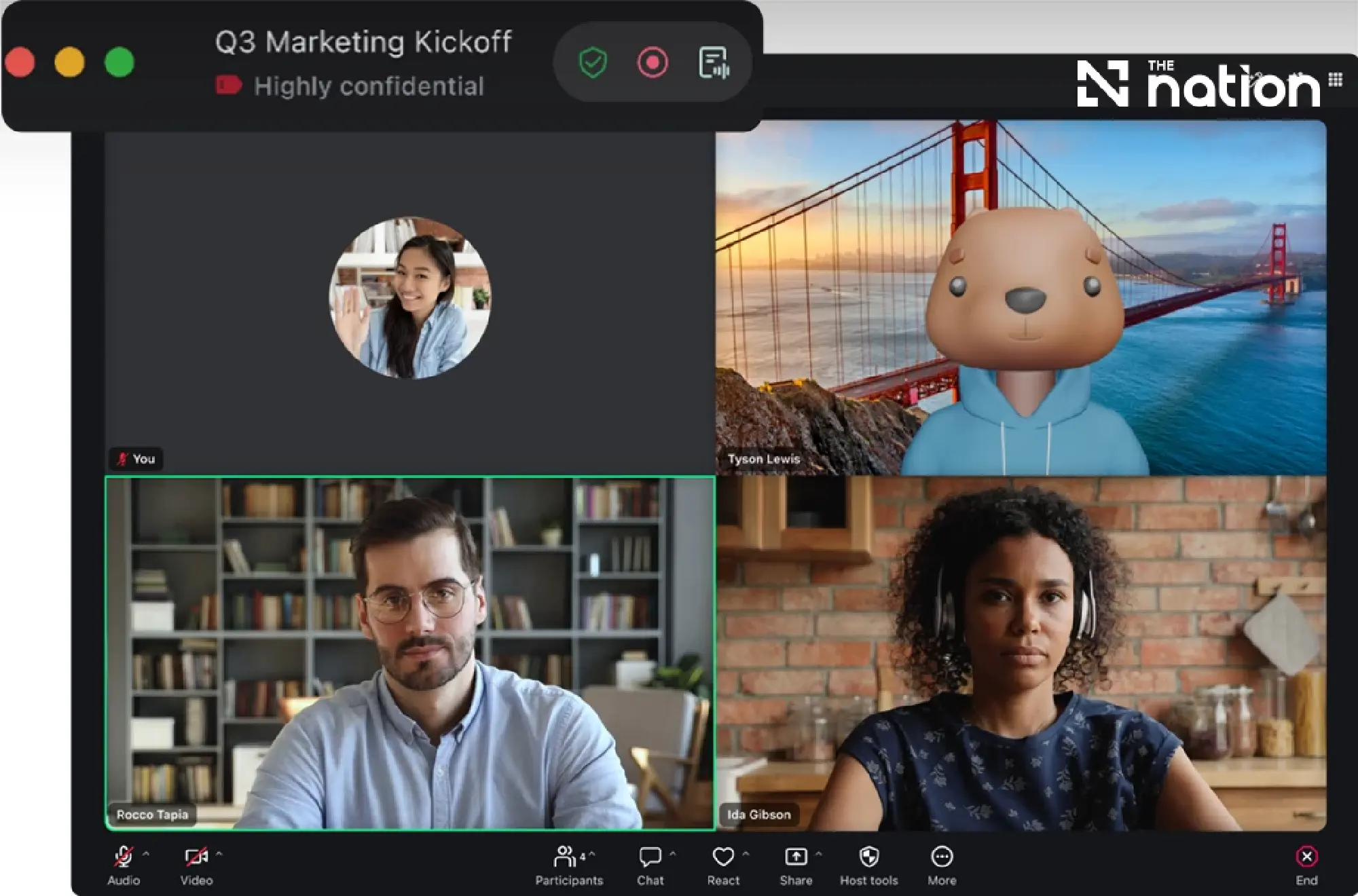
Task: Click the green encryption shield icon
Action: pos(593,62)
